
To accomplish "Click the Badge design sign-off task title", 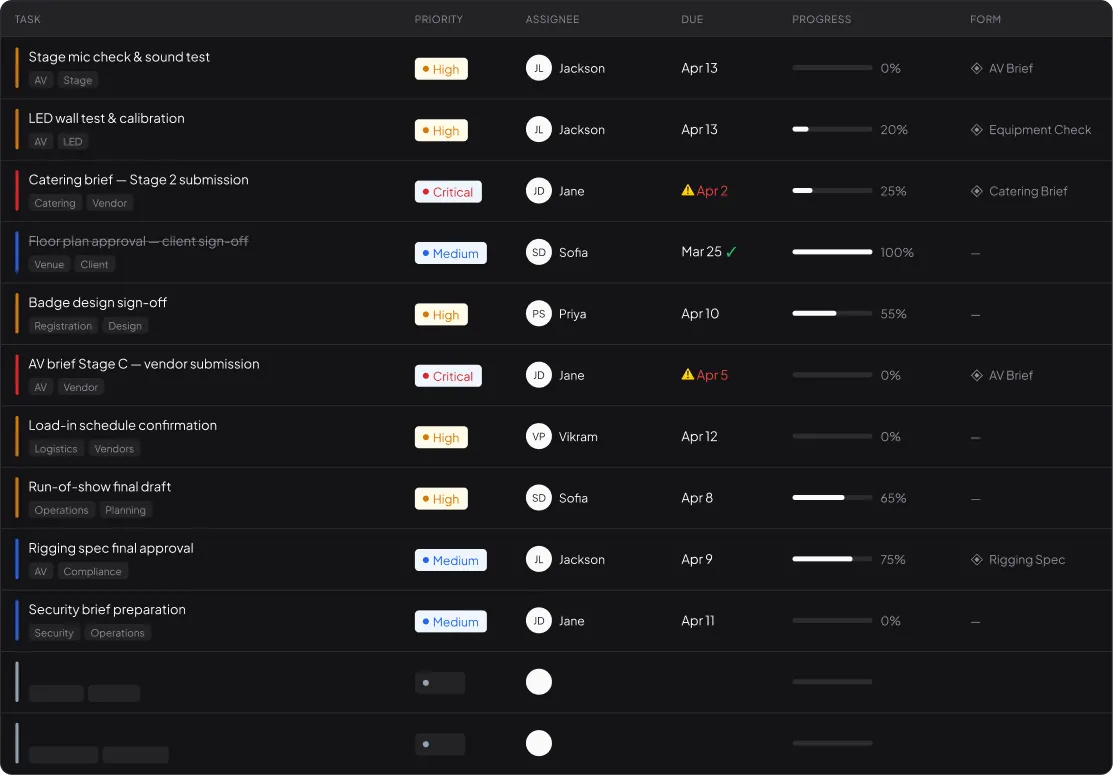I will pos(97,303).
